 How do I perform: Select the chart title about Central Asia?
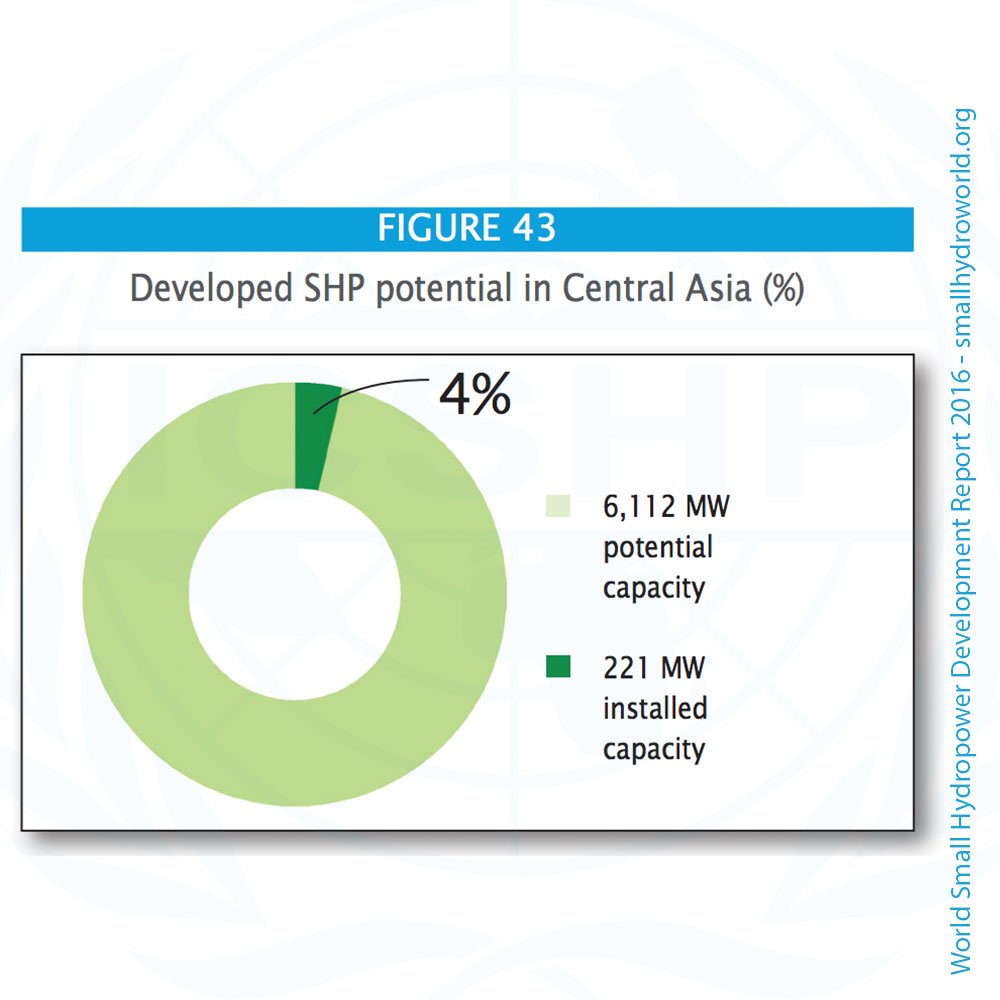coord(467,288)
